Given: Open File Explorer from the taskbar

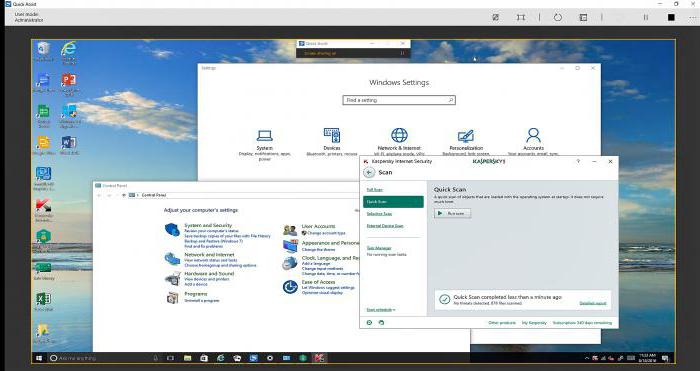Looking at the screenshot, I should point(188,358).
